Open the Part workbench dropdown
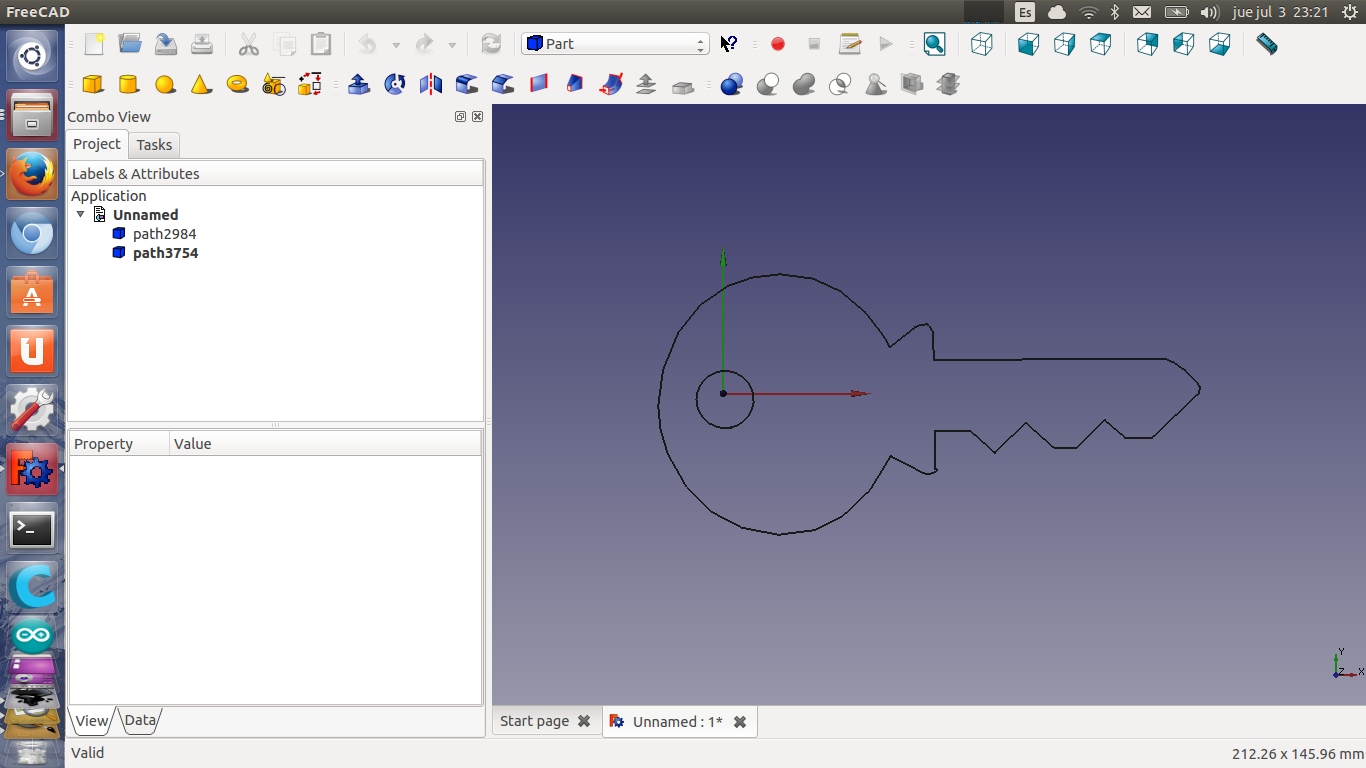The width and height of the screenshot is (1366, 768). pos(614,44)
